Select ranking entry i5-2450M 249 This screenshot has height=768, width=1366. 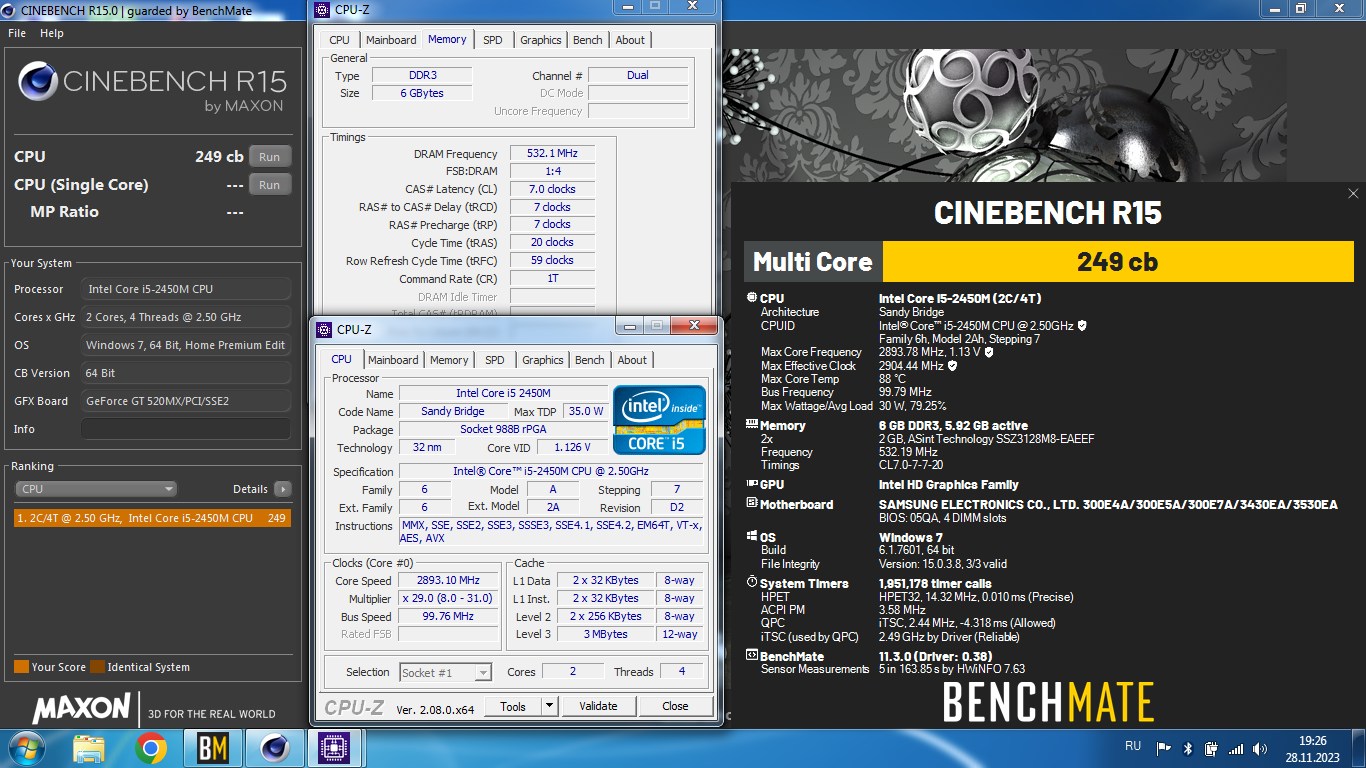[x=153, y=518]
